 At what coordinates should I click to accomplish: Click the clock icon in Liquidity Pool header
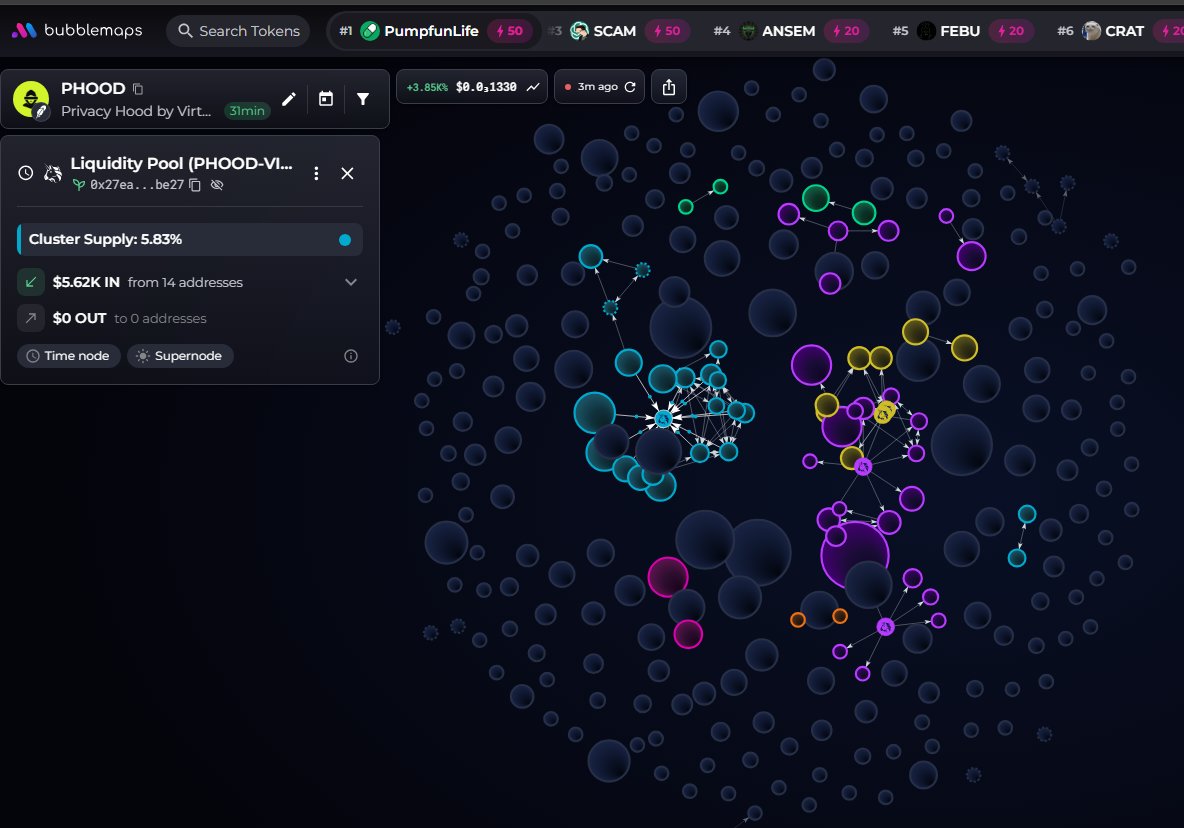coord(26,173)
